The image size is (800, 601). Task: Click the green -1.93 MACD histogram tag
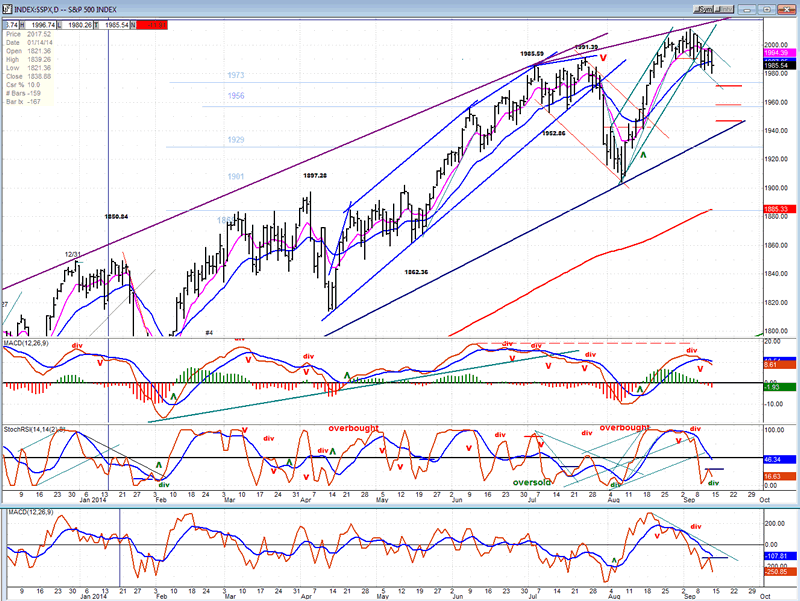(x=780, y=387)
